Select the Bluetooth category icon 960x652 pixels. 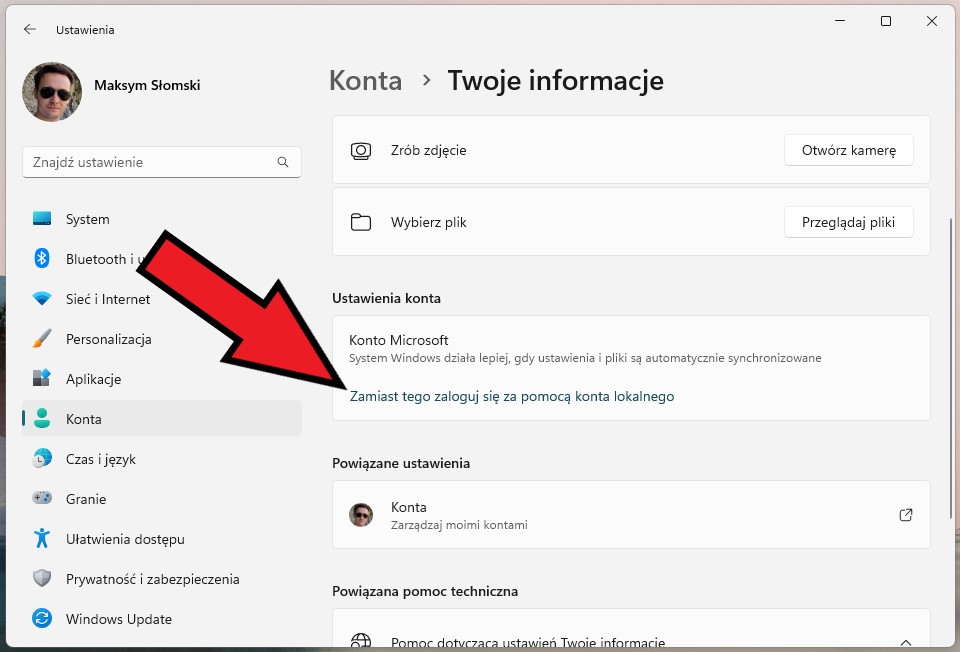[x=41, y=259]
